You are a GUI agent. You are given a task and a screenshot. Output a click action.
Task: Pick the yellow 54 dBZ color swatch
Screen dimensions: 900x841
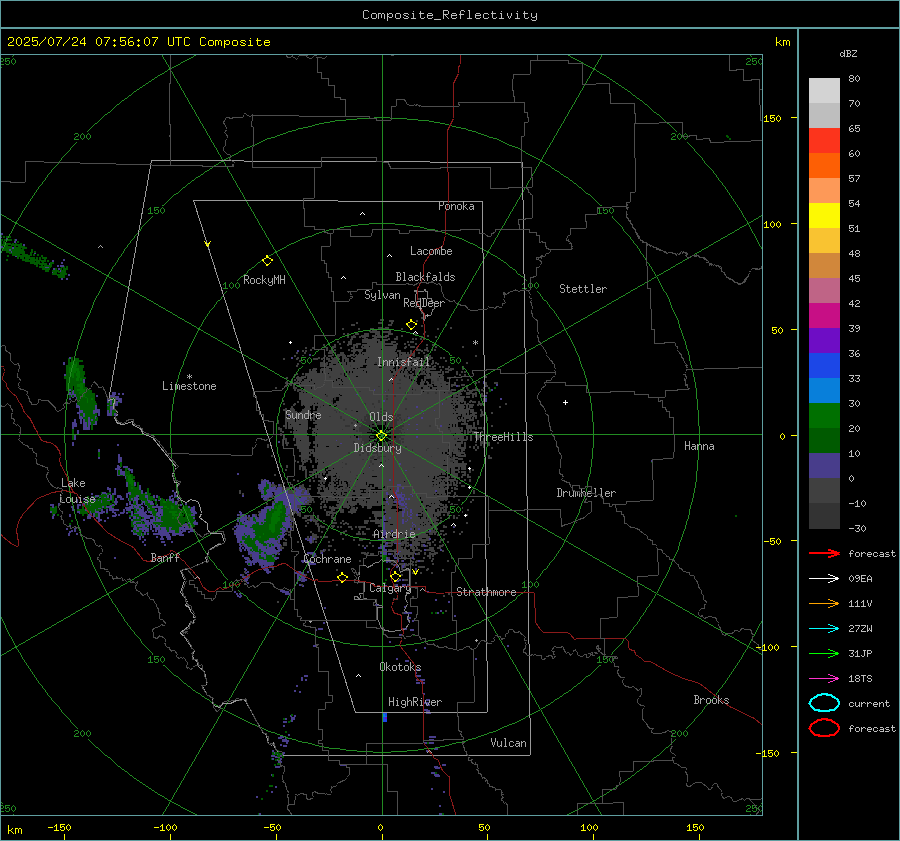tap(824, 215)
